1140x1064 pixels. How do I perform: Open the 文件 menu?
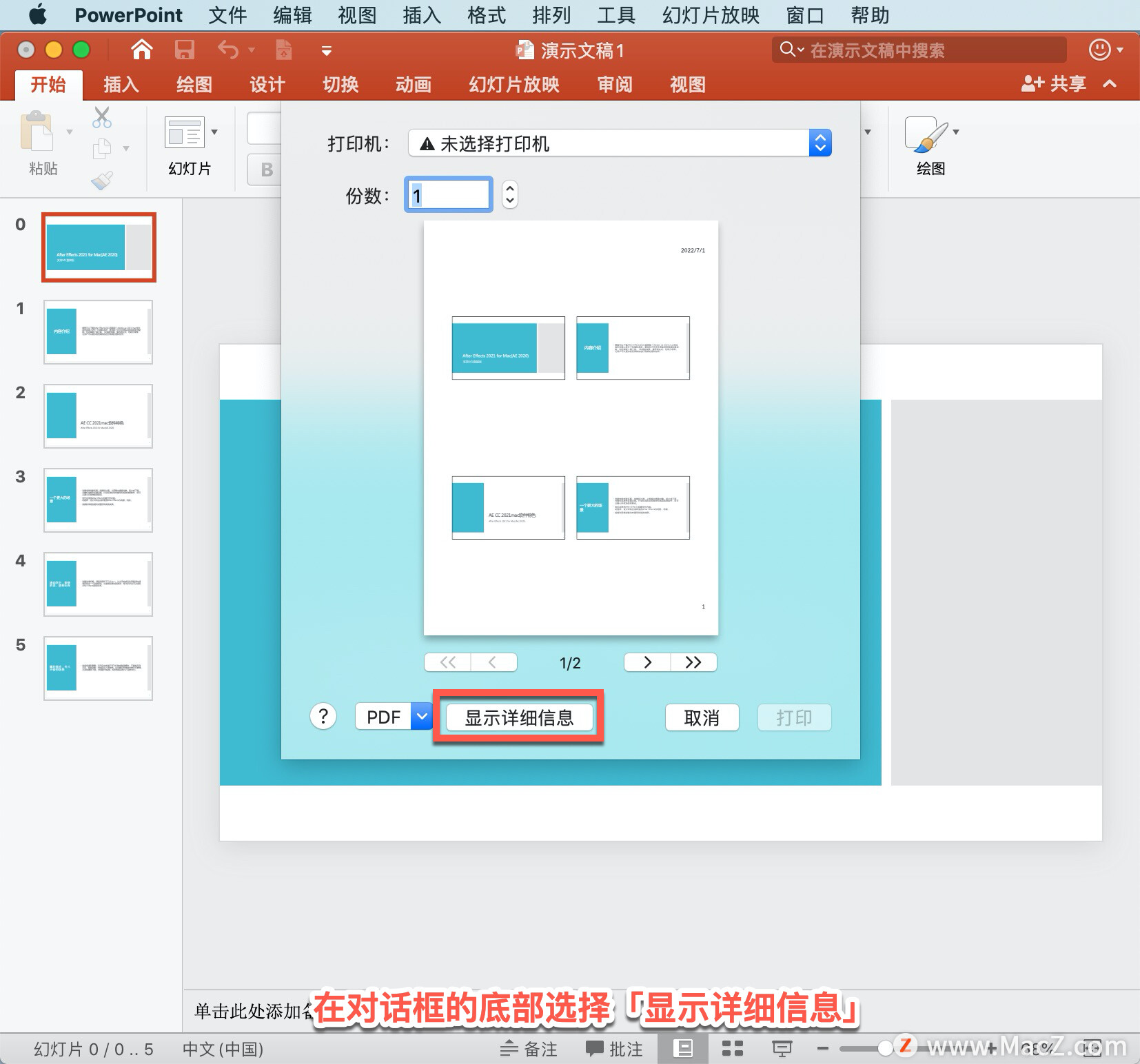tap(227, 14)
